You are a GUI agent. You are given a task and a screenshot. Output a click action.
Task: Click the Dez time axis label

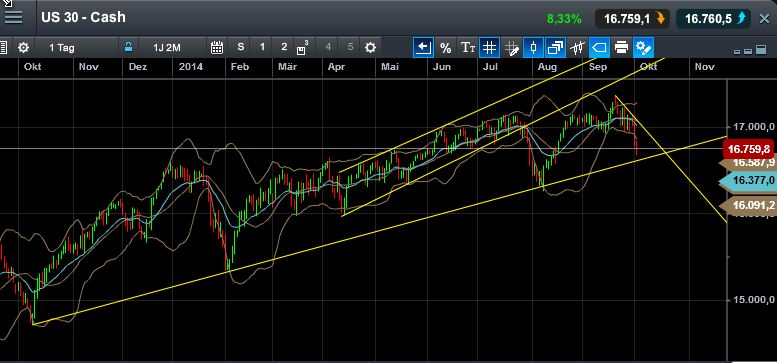point(138,67)
